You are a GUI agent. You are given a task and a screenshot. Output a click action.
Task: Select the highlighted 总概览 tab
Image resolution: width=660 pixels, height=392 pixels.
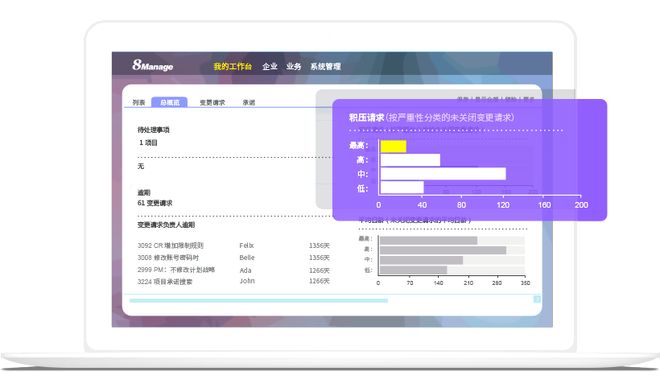(169, 102)
